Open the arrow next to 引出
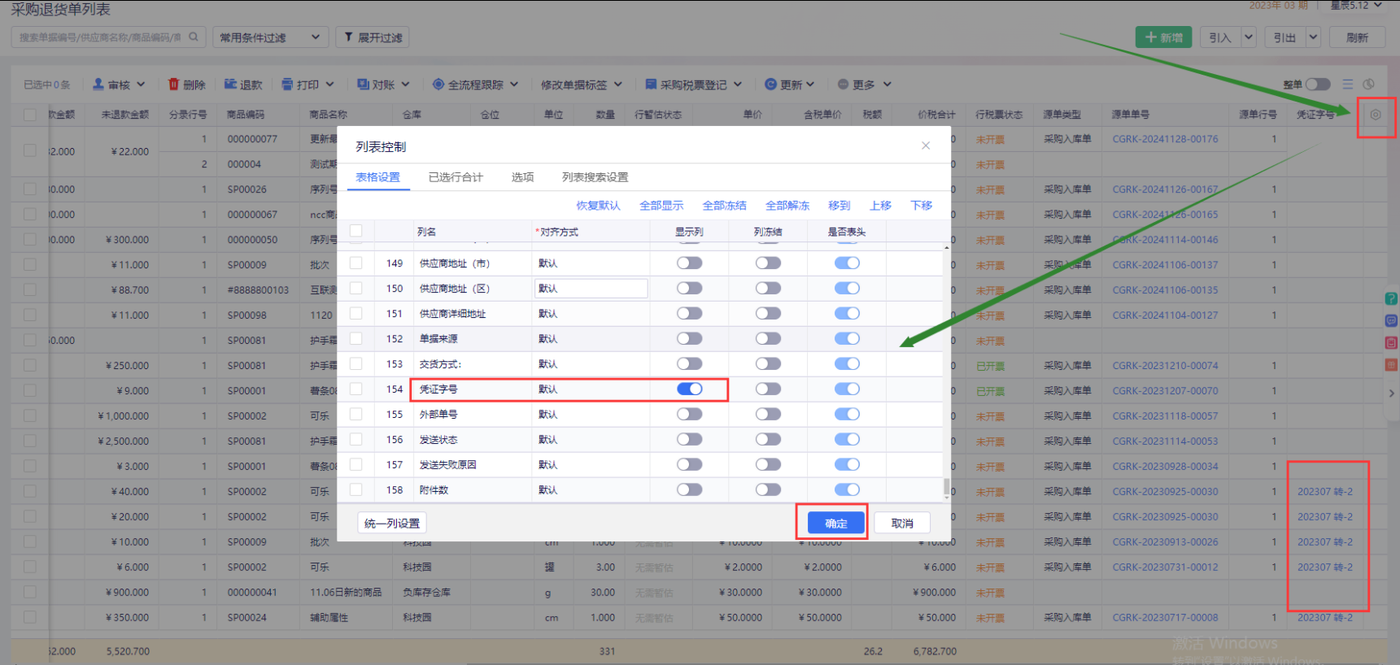Screen dimensions: 1400x665 [x=1313, y=37]
